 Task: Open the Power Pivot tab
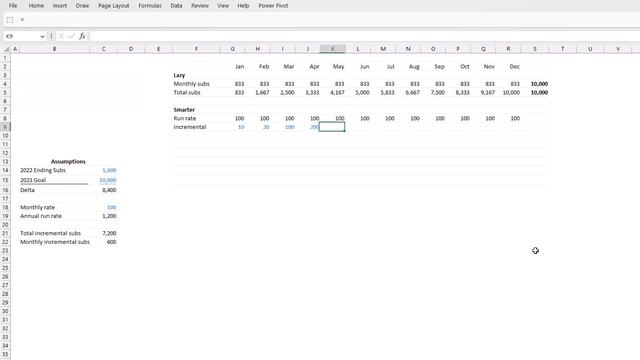[273, 6]
